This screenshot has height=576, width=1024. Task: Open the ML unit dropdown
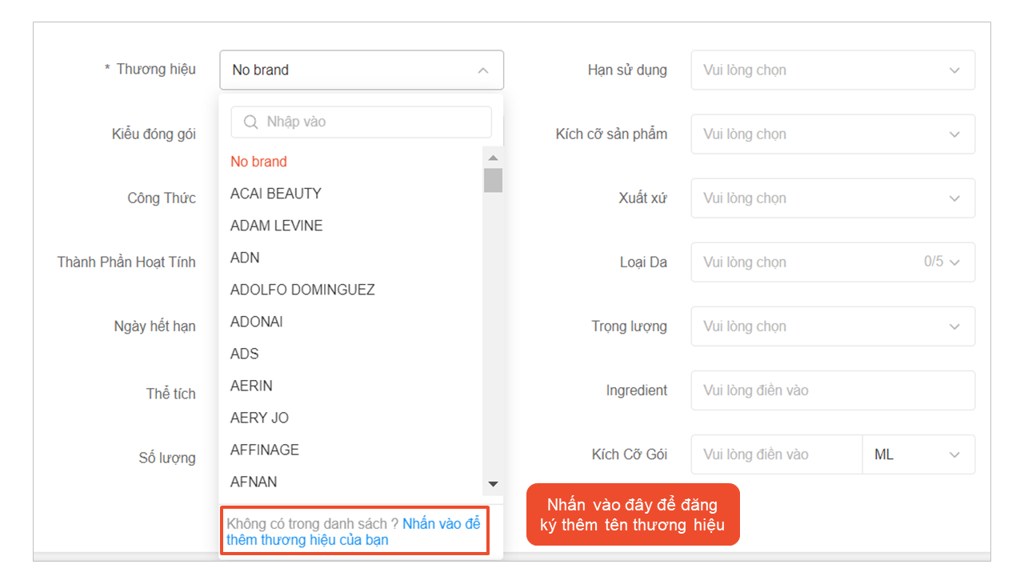coord(917,454)
